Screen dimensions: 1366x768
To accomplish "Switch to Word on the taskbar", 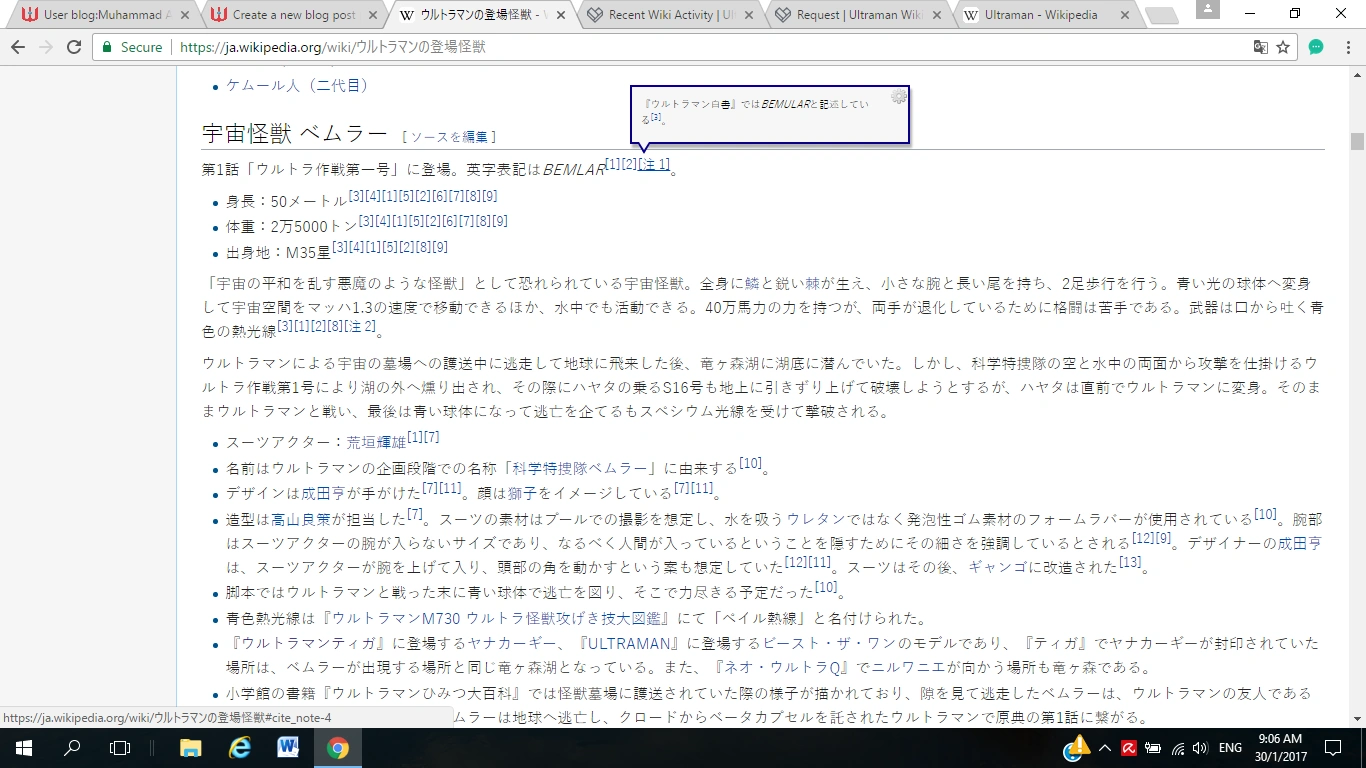I will click(289, 747).
